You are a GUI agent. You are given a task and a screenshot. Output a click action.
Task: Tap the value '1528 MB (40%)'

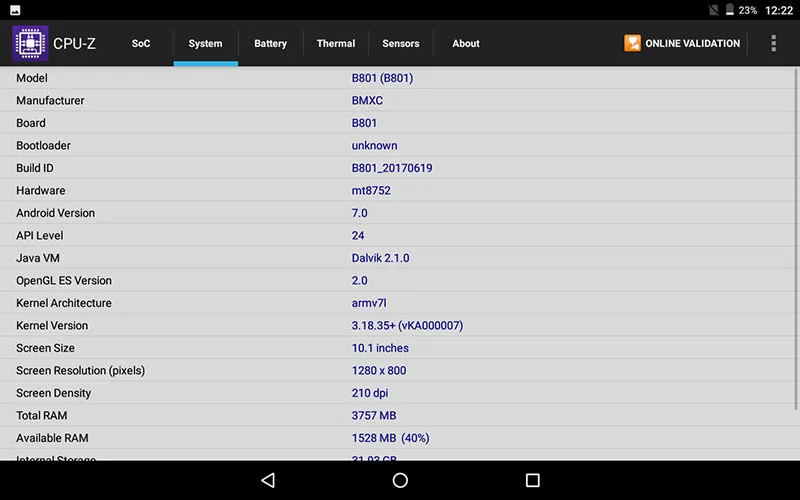[390, 438]
